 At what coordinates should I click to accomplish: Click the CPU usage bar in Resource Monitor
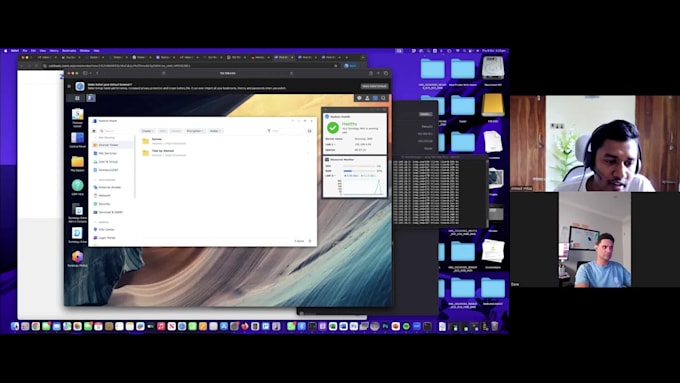(359, 166)
